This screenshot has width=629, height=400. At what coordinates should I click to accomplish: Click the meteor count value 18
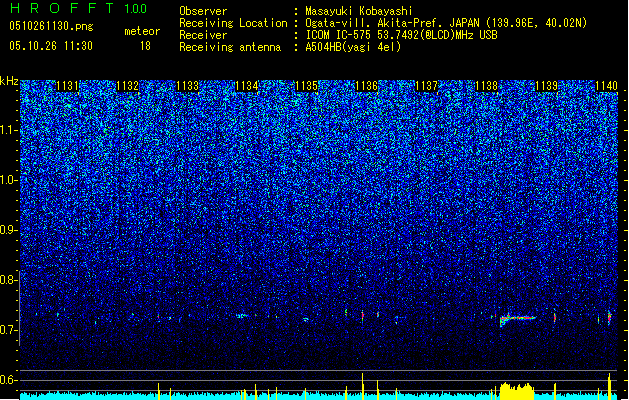(x=145, y=46)
